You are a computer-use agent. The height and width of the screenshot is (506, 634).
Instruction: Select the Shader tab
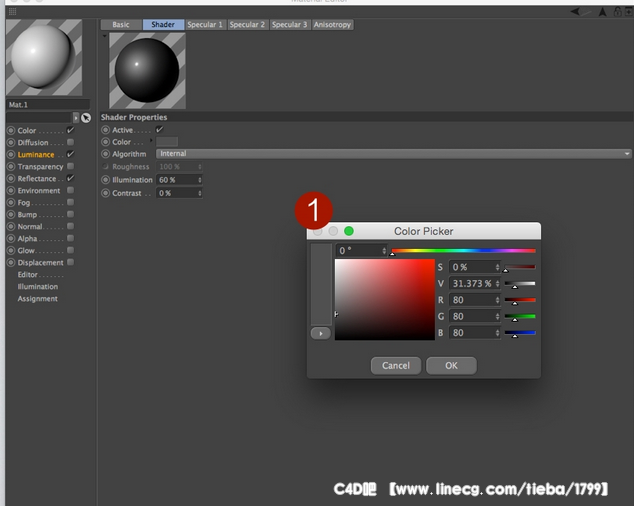(x=163, y=25)
